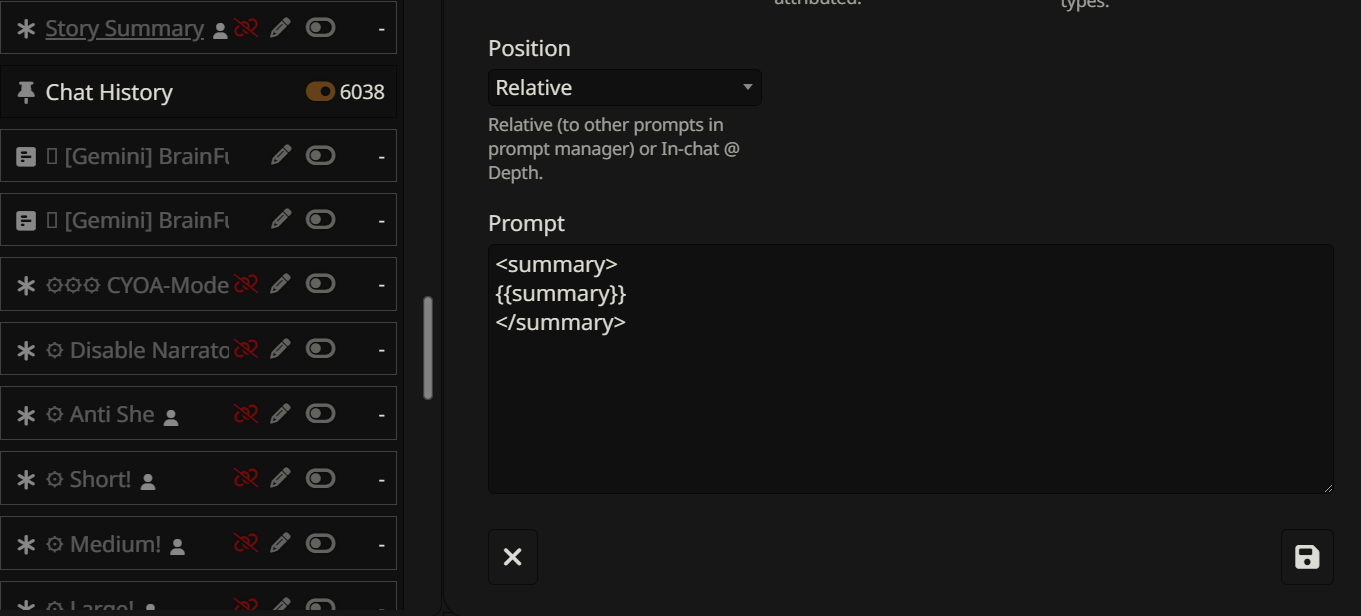This screenshot has height=616, width=1361.
Task: Disable the Chat History toggle
Action: point(320,92)
